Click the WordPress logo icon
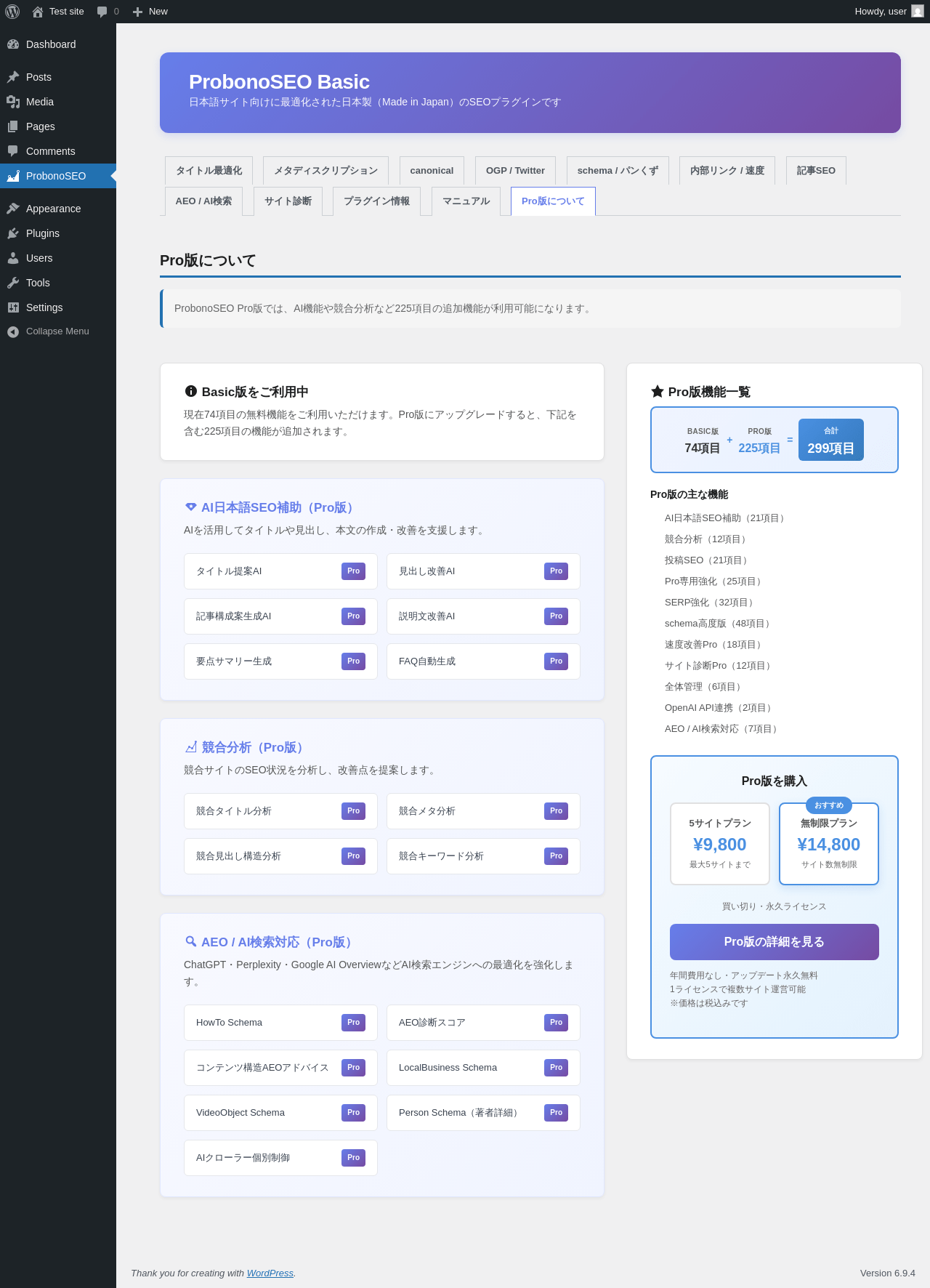 coord(12,12)
